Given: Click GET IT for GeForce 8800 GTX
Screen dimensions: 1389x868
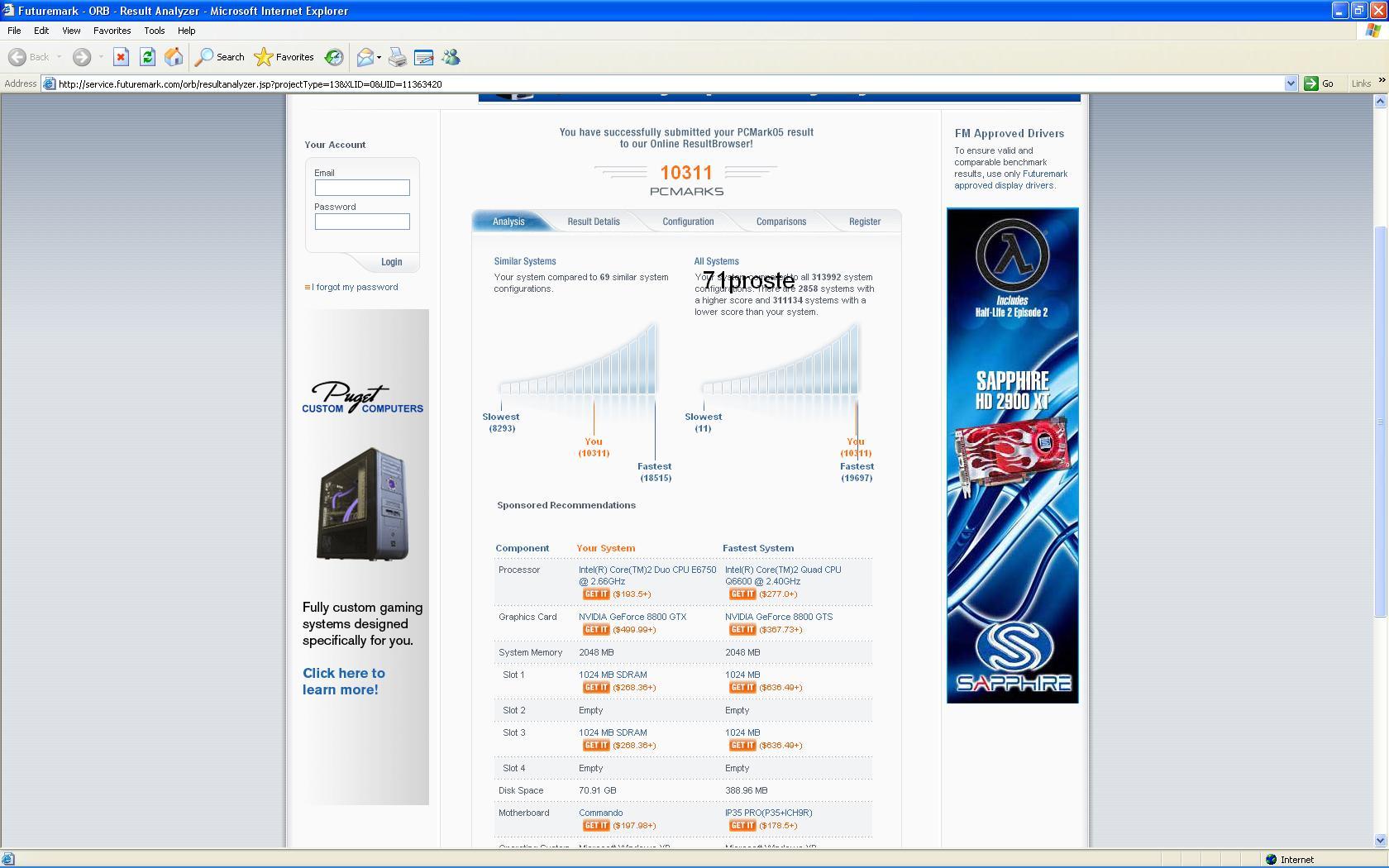Looking at the screenshot, I should pyautogui.click(x=596, y=630).
